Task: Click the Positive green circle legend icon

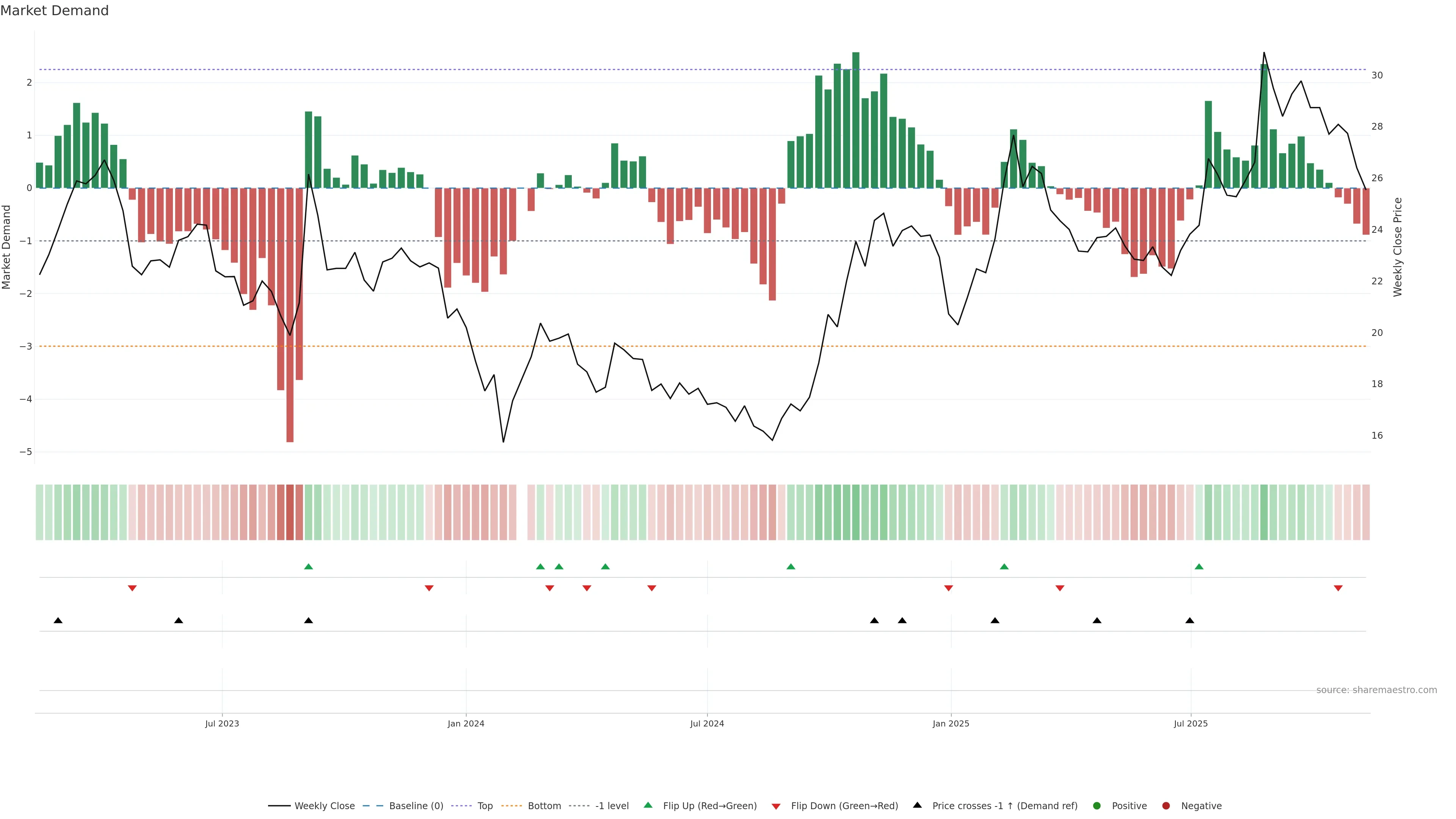Action: tap(1097, 806)
